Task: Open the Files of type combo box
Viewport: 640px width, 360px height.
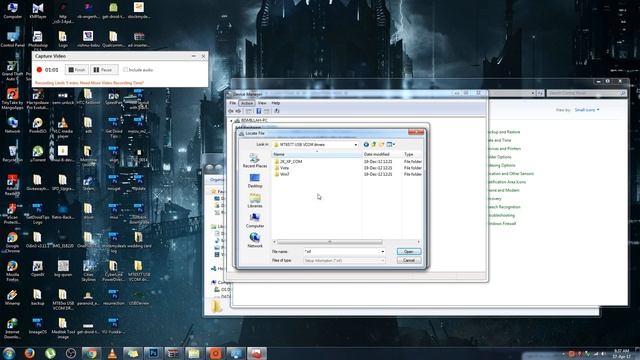Action: click(x=344, y=260)
